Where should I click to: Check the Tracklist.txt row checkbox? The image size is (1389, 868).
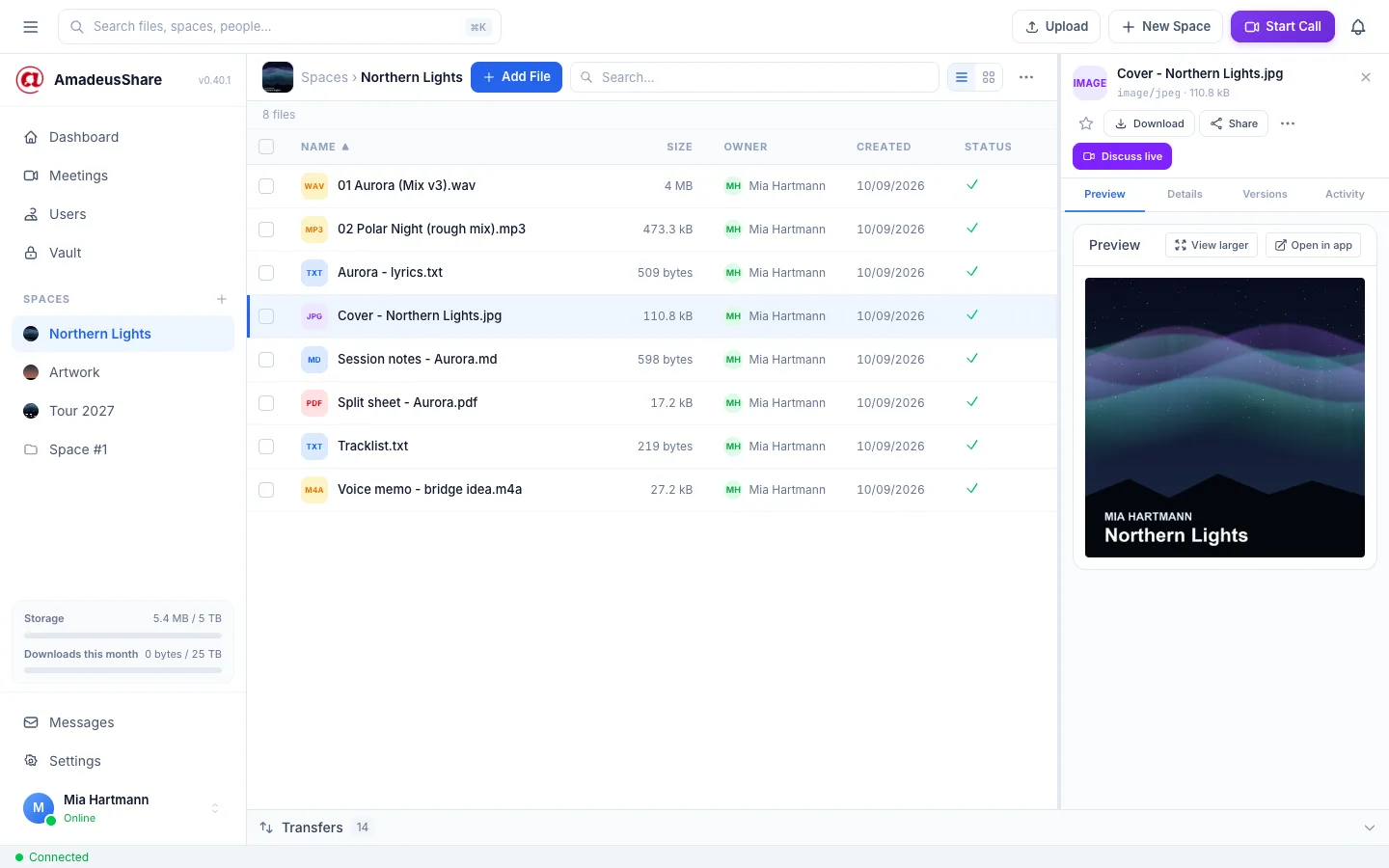tap(266, 447)
